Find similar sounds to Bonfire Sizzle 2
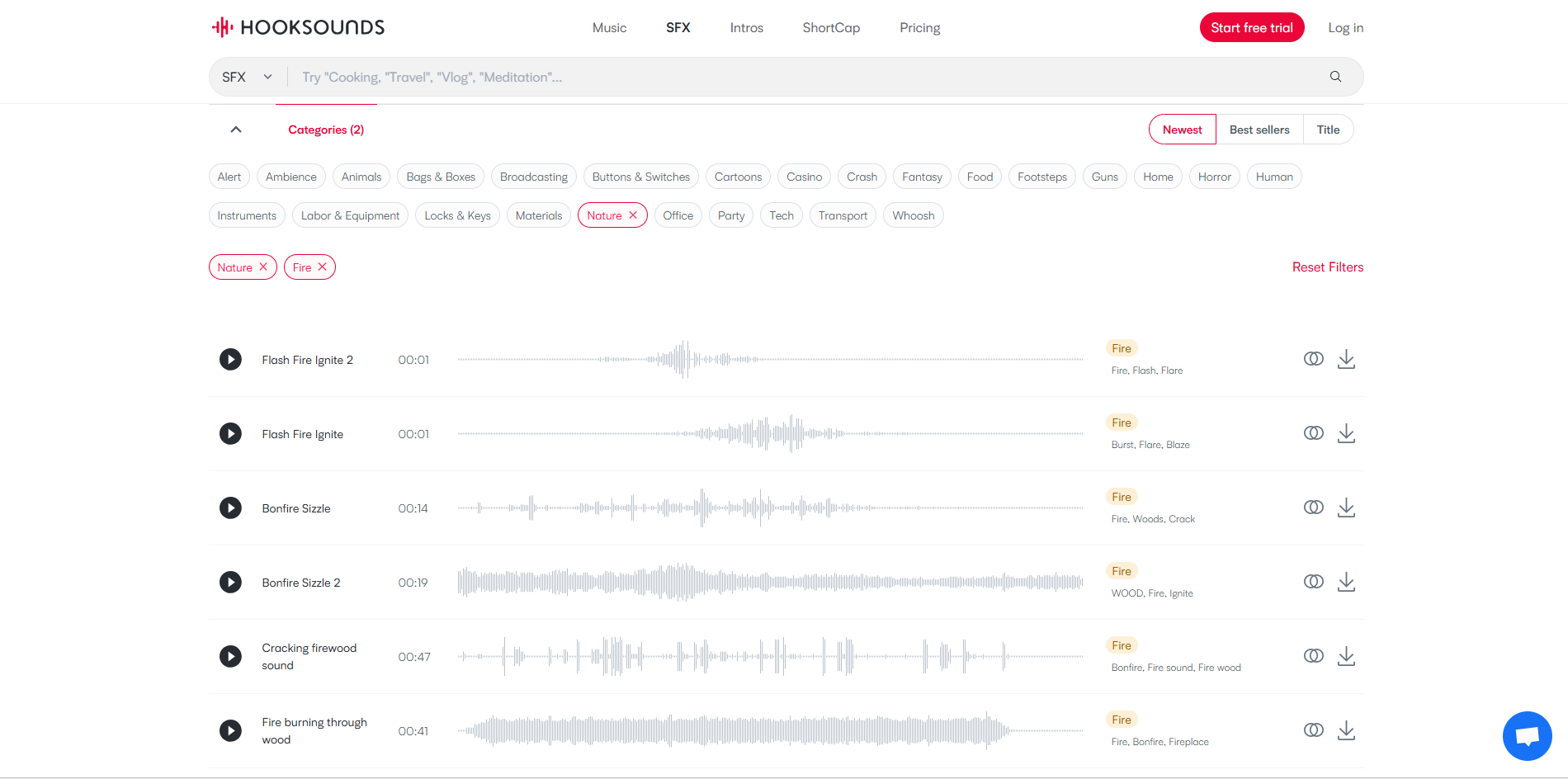The height and width of the screenshot is (779, 1568). pyautogui.click(x=1313, y=581)
